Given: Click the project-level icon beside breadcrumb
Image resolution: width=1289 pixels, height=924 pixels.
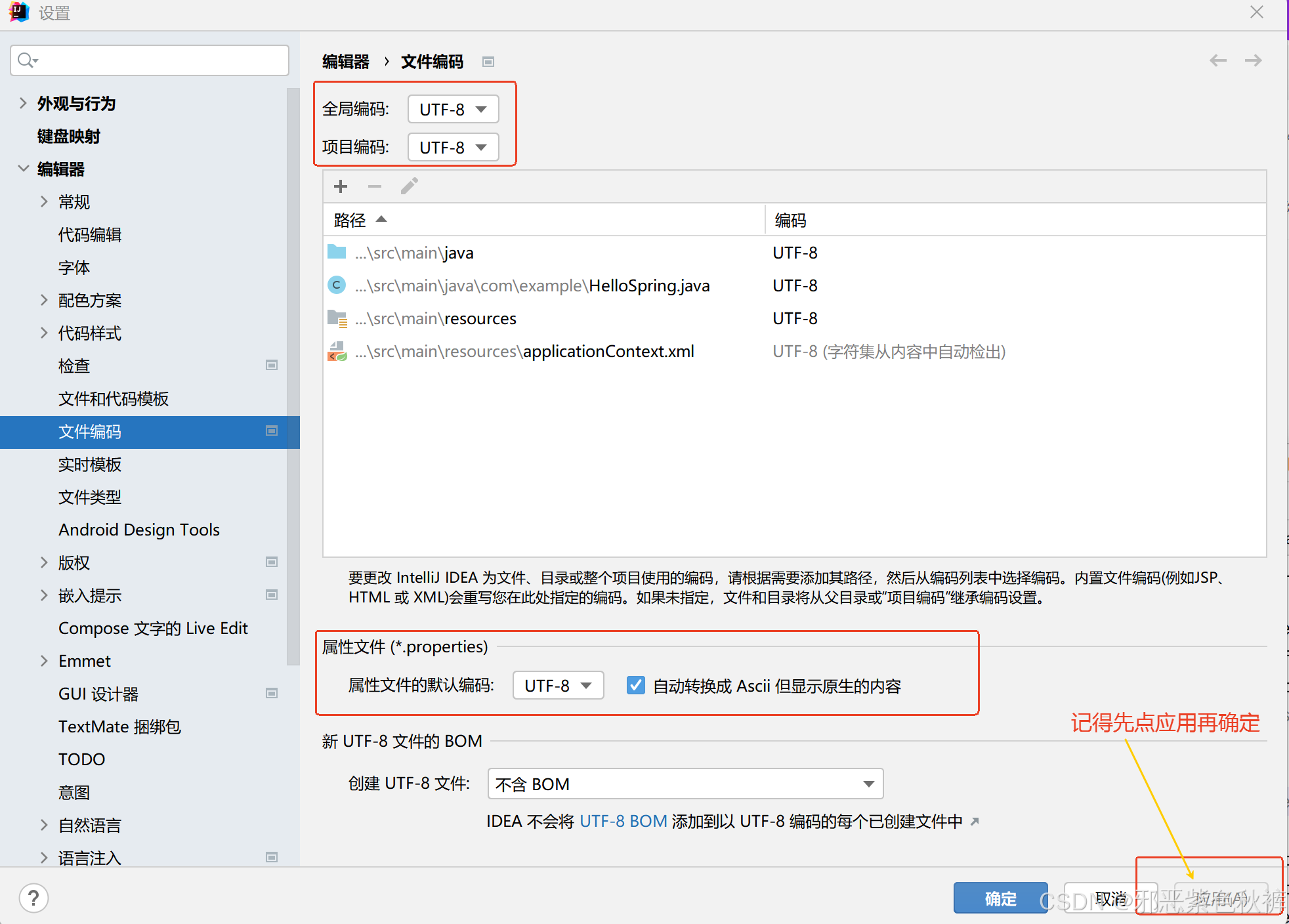Looking at the screenshot, I should (x=488, y=62).
